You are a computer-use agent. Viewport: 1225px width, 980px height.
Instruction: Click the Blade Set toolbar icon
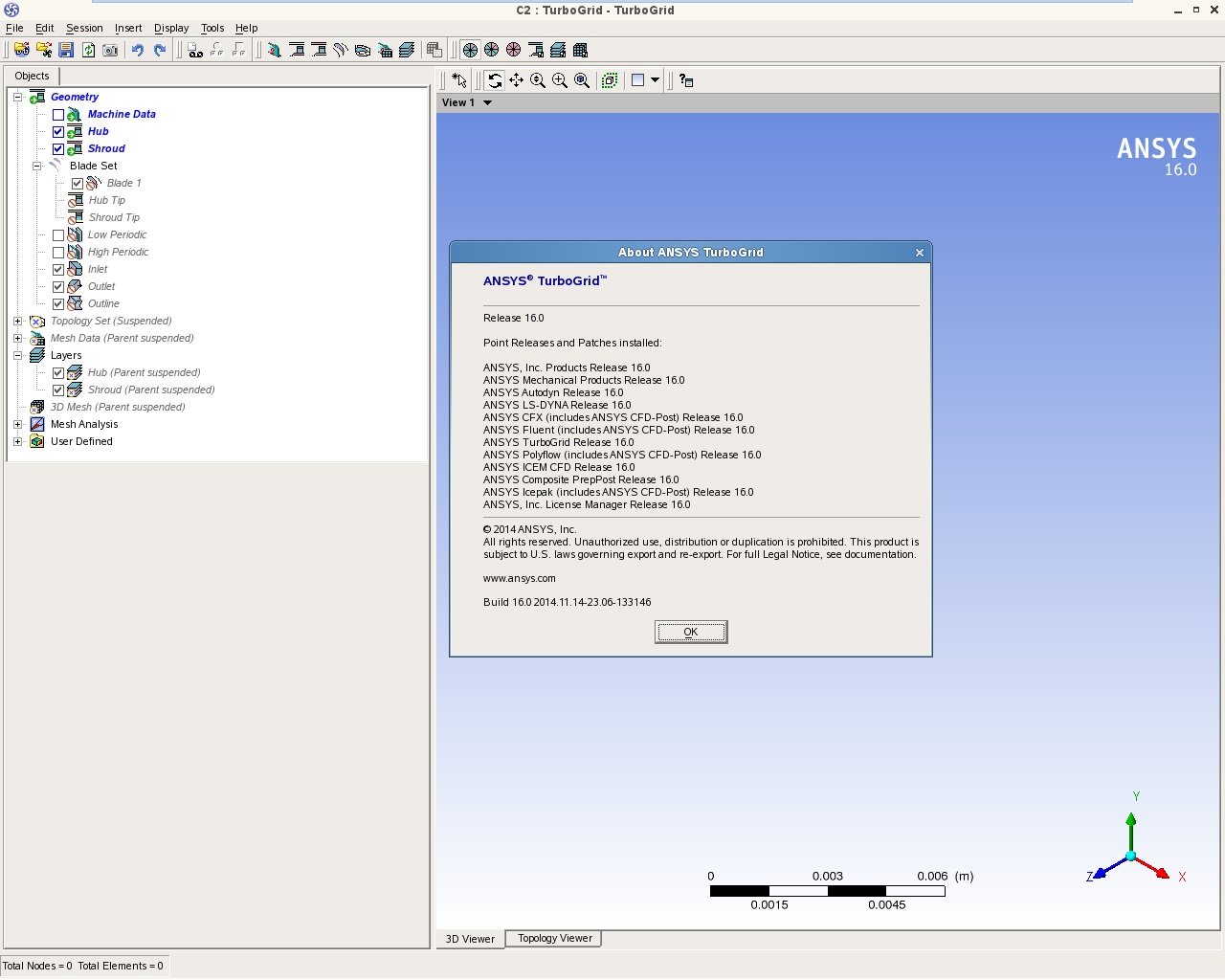pos(341,50)
